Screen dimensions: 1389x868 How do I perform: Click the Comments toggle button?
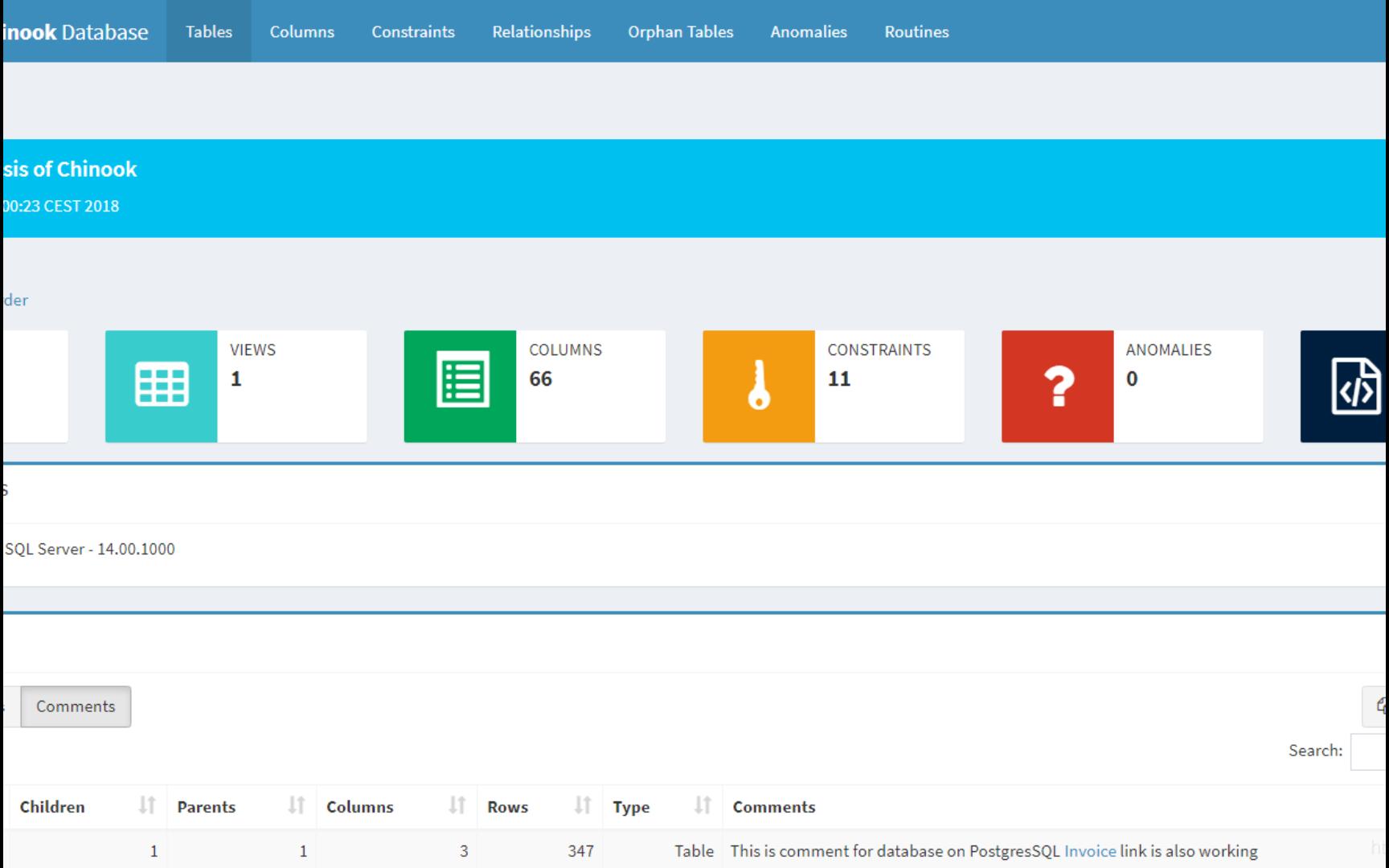tap(76, 706)
